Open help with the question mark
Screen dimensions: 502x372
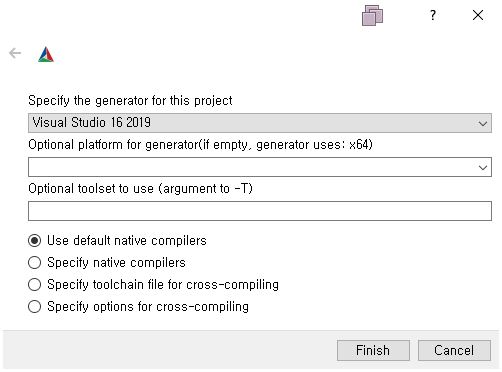click(432, 15)
